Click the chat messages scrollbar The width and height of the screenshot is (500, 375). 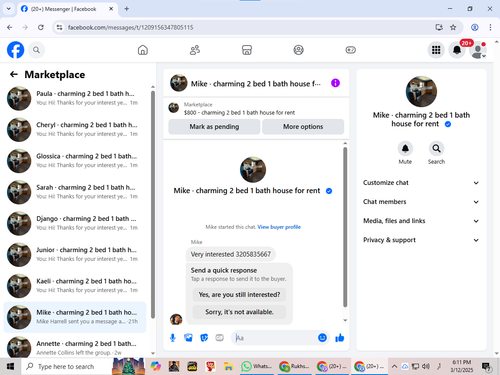tap(345, 227)
